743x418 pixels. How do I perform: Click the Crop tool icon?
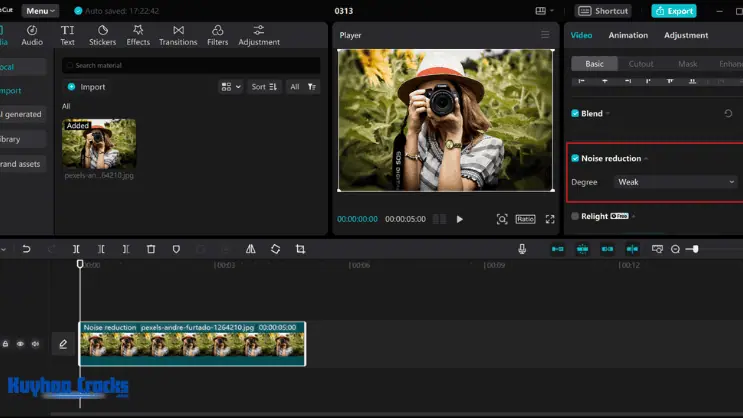tap(300, 249)
